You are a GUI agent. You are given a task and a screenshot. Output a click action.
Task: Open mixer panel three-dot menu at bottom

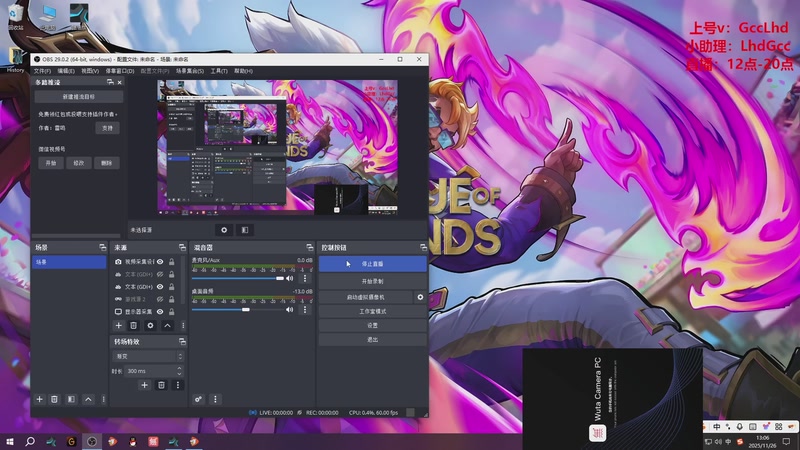coord(215,399)
